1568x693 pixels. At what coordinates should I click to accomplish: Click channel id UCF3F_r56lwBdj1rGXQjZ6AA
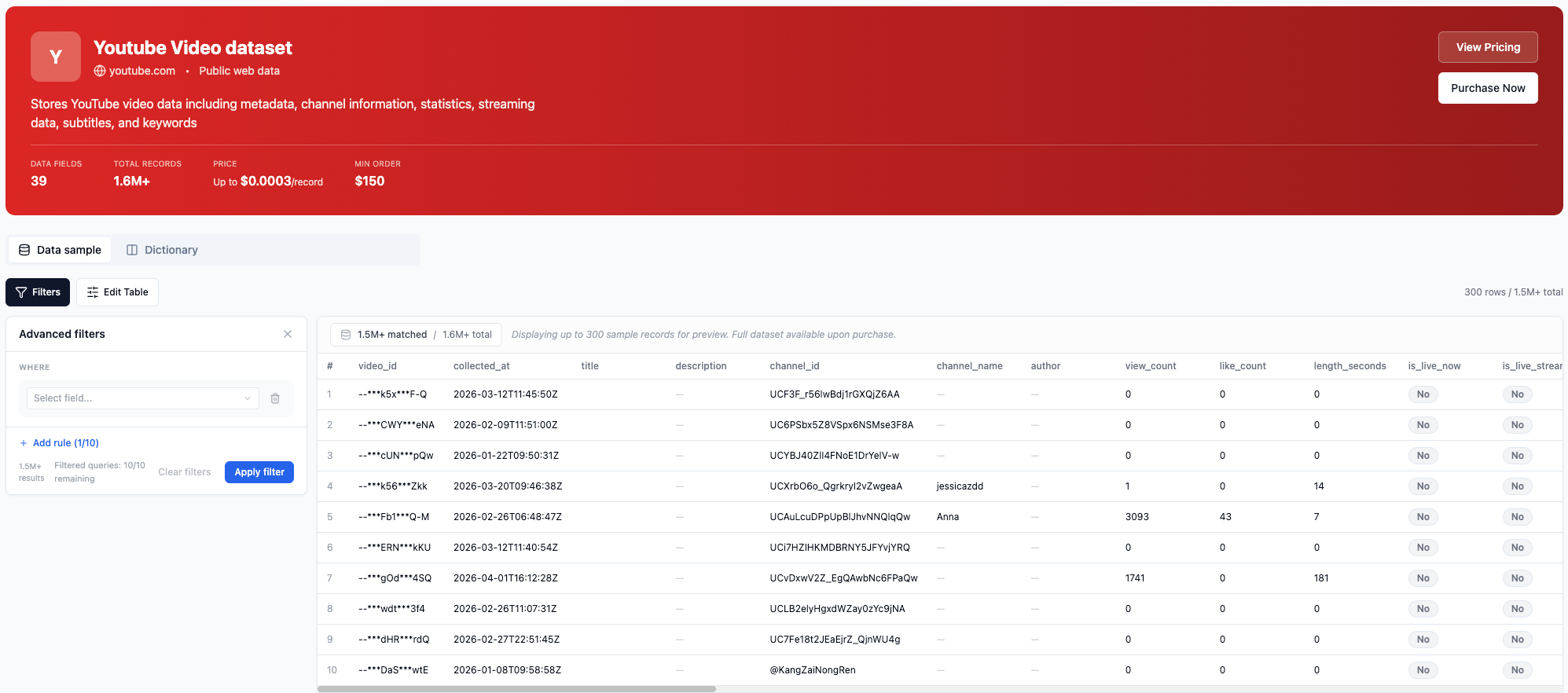point(835,394)
